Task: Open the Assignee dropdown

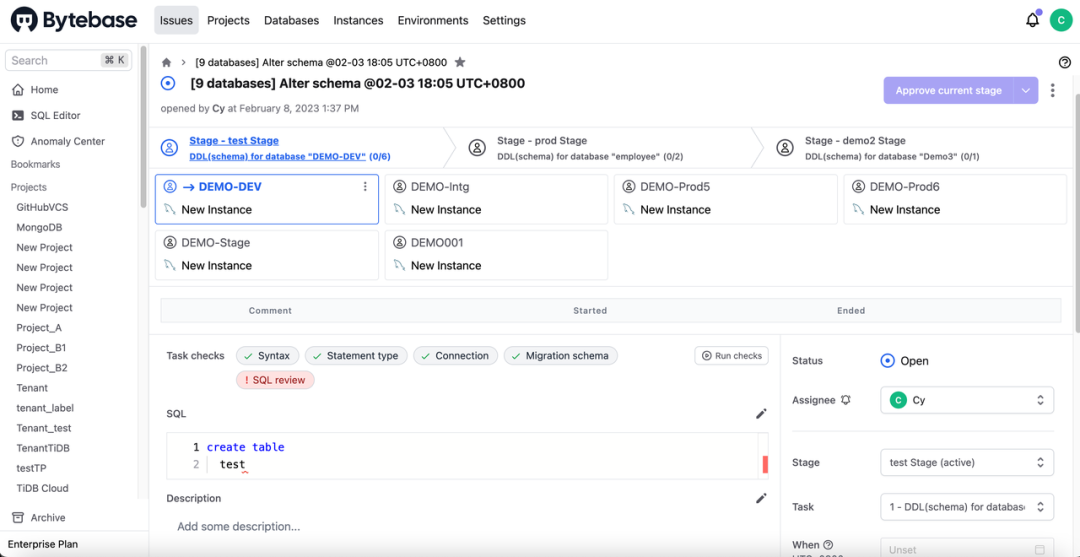Action: coord(966,400)
